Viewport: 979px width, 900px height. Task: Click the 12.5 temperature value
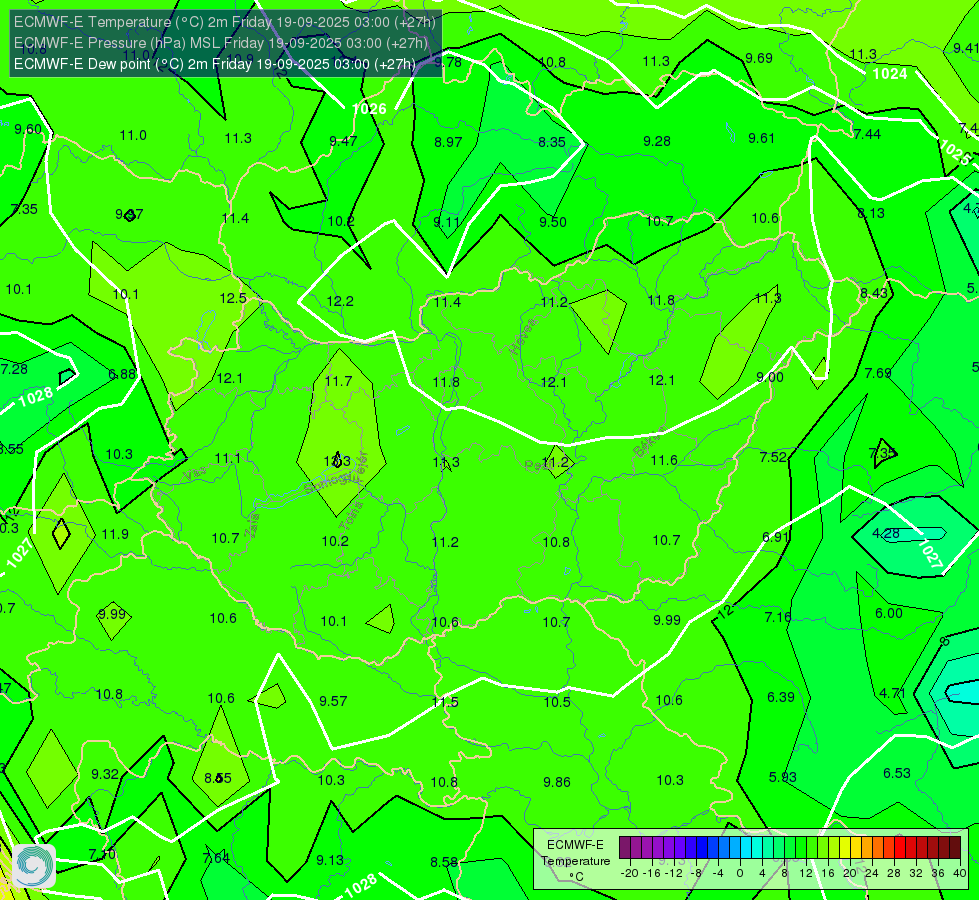(233, 299)
